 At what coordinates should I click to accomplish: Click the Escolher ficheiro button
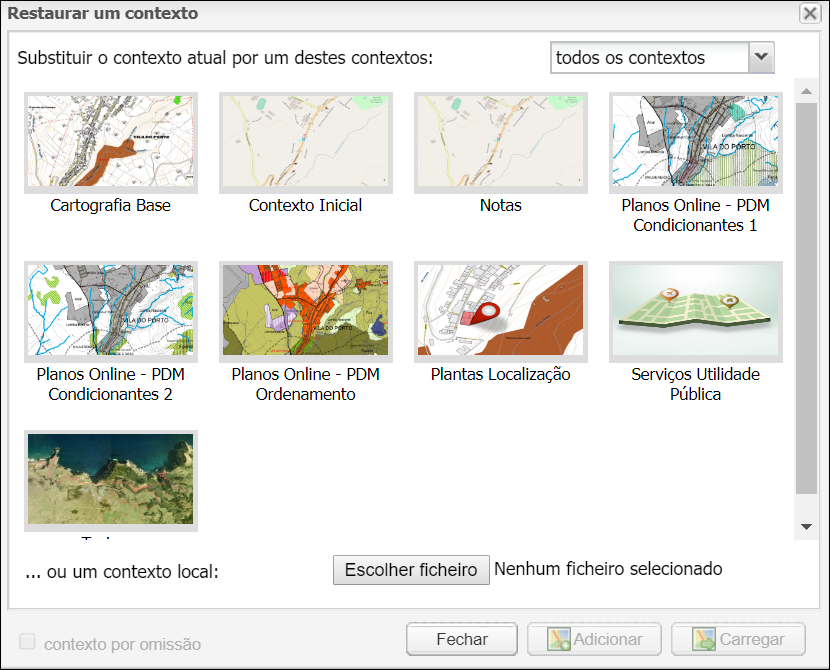411,570
